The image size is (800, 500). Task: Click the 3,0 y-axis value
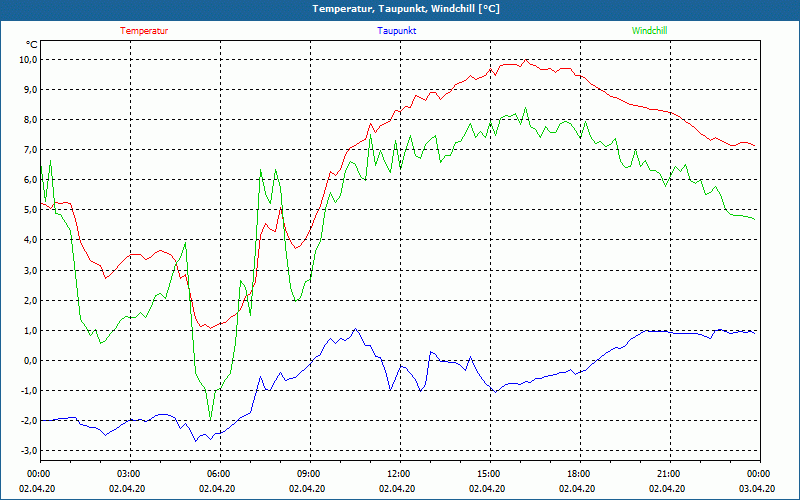31,270
